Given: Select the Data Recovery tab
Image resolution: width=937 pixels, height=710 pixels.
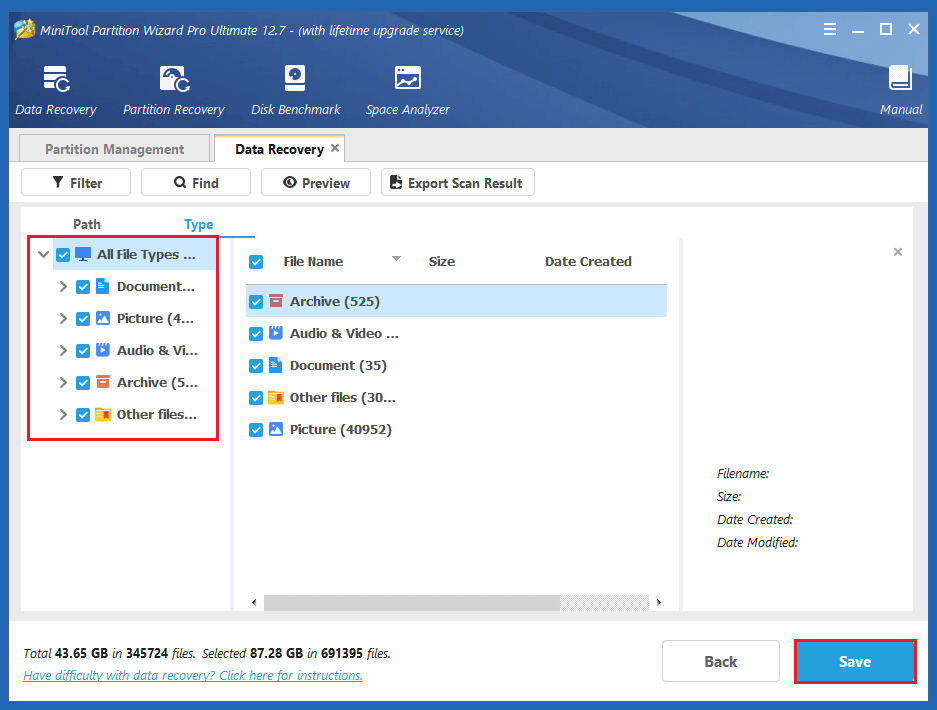Looking at the screenshot, I should pos(279,149).
